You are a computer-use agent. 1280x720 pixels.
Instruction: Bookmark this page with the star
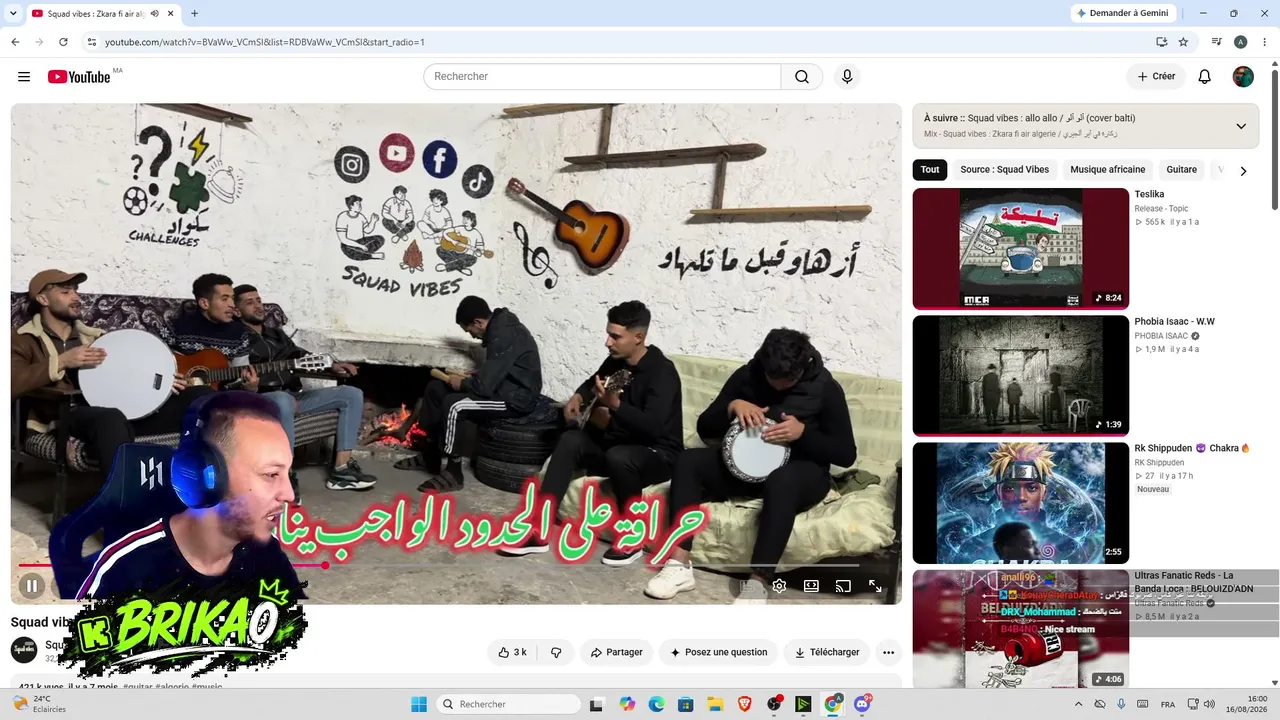pyautogui.click(x=1183, y=42)
